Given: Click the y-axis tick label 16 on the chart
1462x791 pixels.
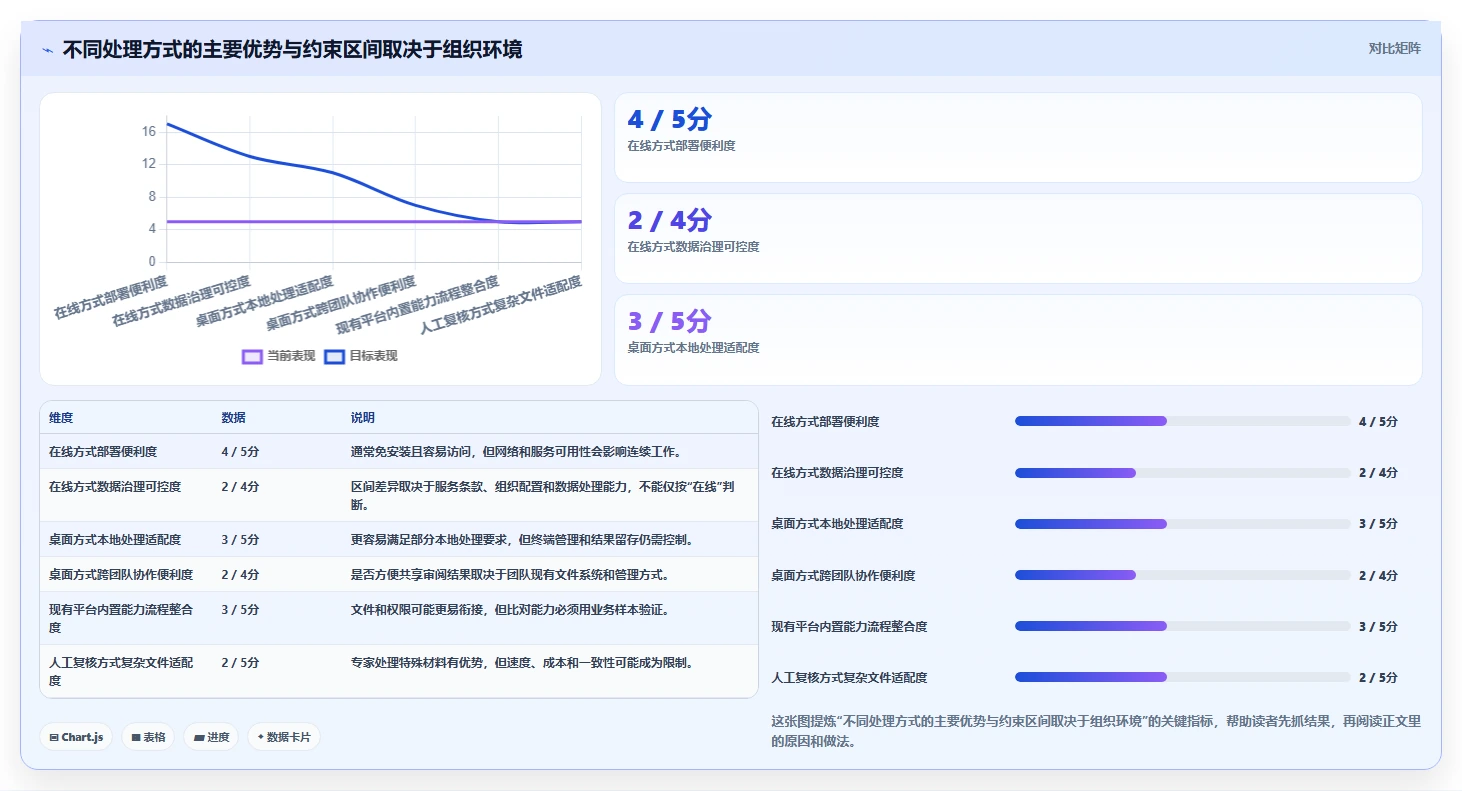Looking at the screenshot, I should click(x=149, y=131).
